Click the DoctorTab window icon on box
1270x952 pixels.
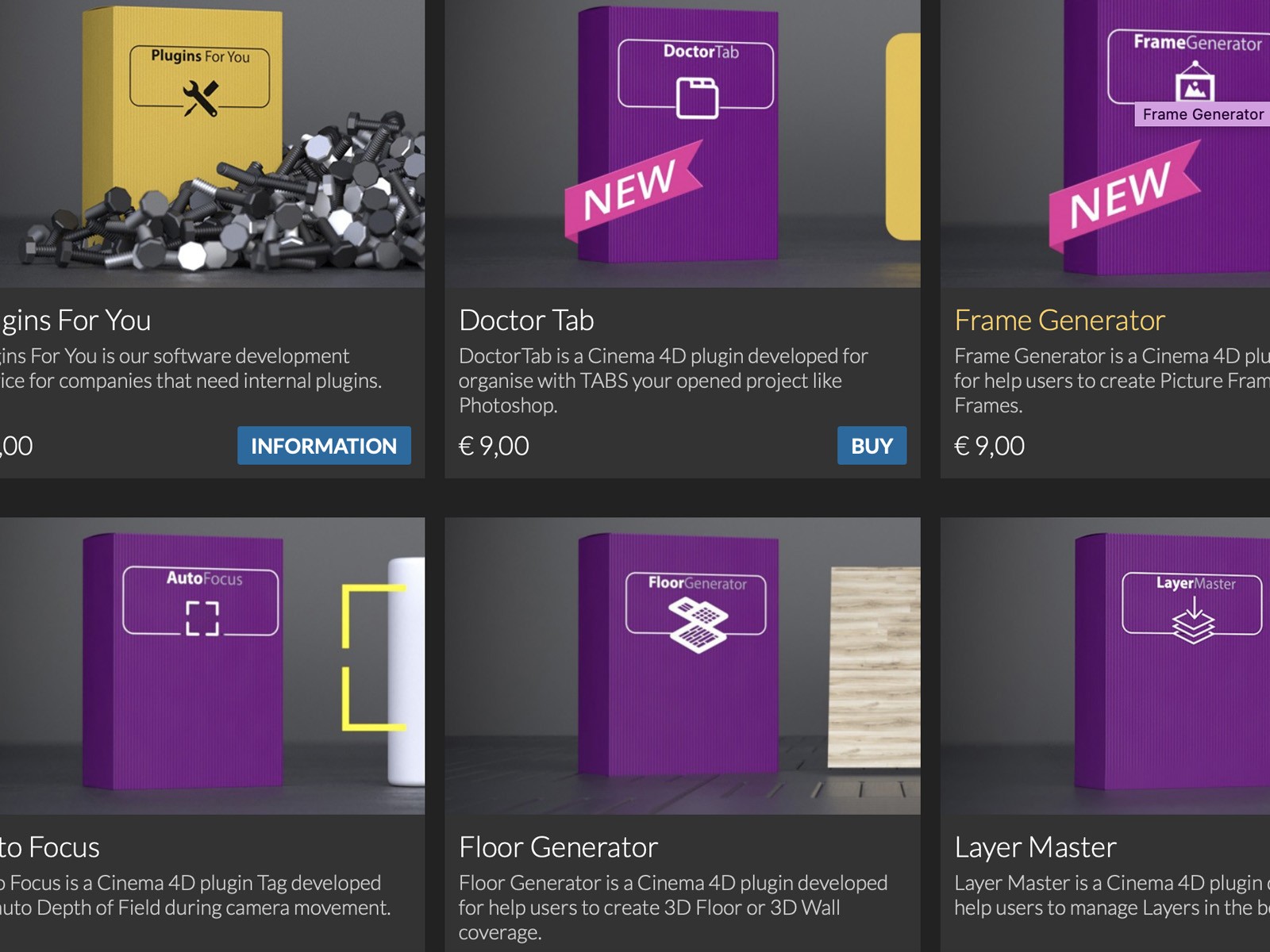coord(697,98)
